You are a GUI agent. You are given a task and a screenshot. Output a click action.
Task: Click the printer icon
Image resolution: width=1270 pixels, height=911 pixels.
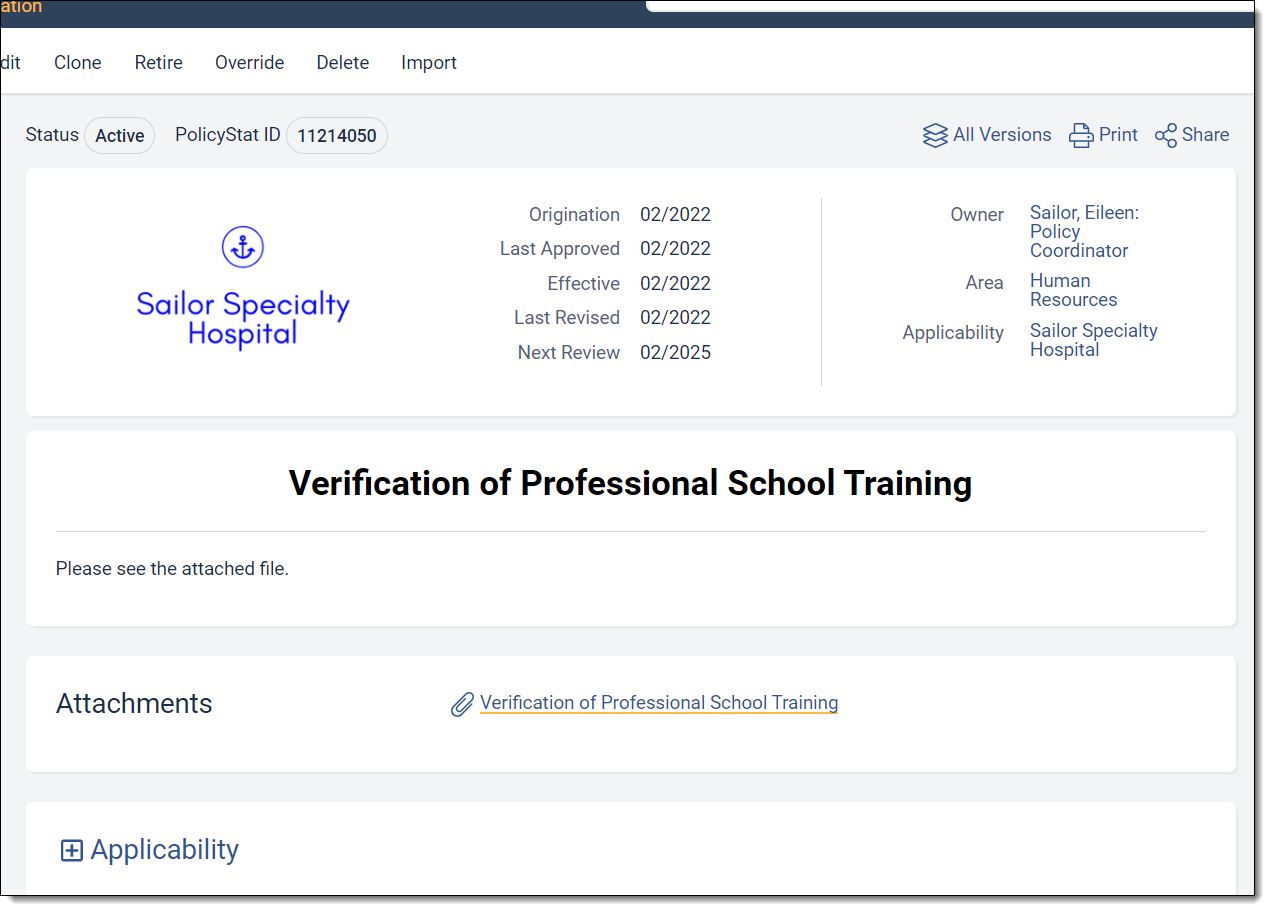1081,135
